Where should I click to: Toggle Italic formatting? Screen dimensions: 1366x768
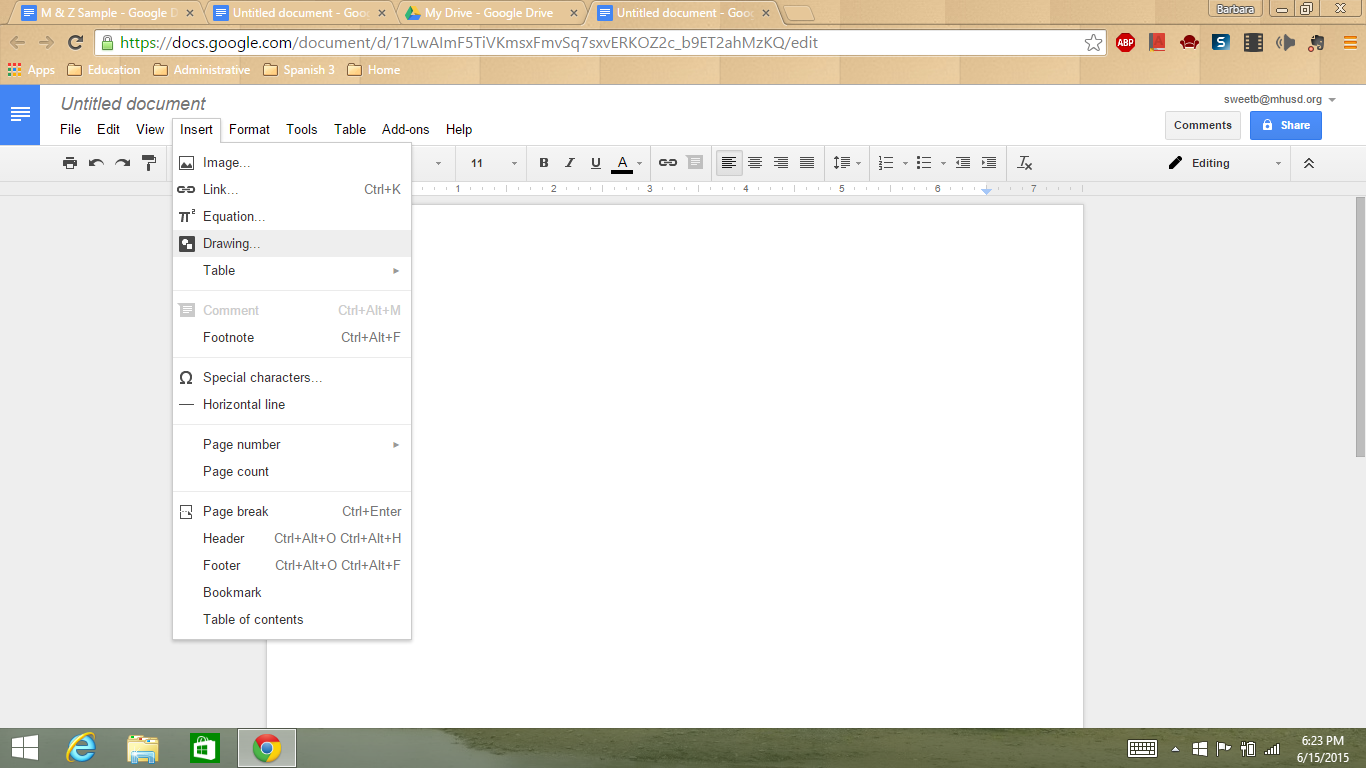(570, 163)
